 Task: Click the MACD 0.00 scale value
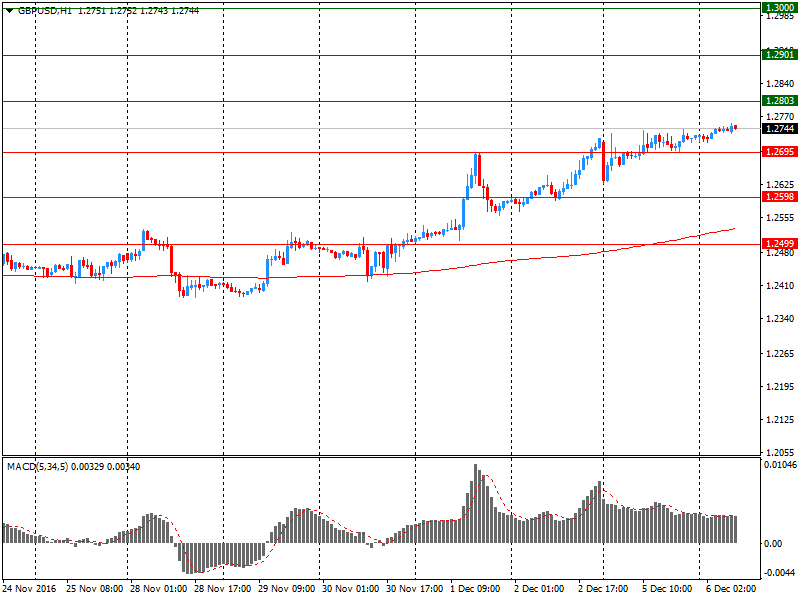(x=773, y=544)
